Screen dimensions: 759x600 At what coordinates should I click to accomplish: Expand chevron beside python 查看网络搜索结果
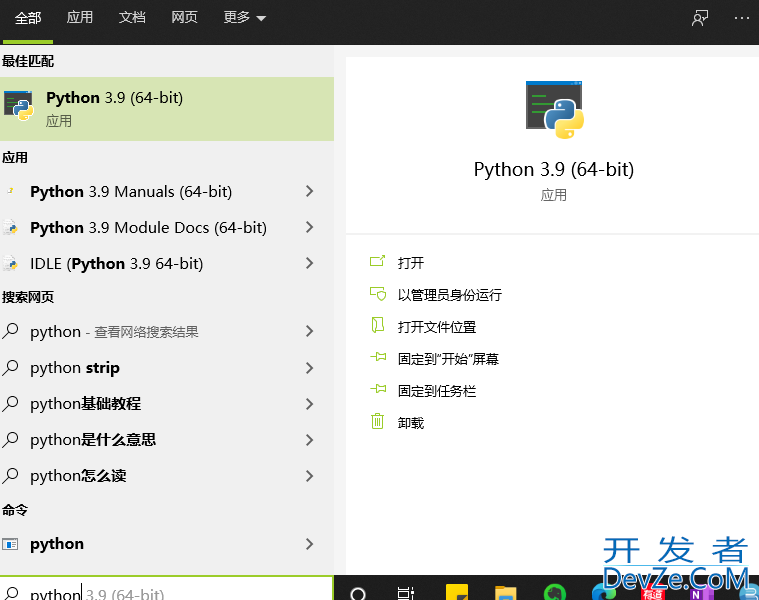click(x=310, y=331)
